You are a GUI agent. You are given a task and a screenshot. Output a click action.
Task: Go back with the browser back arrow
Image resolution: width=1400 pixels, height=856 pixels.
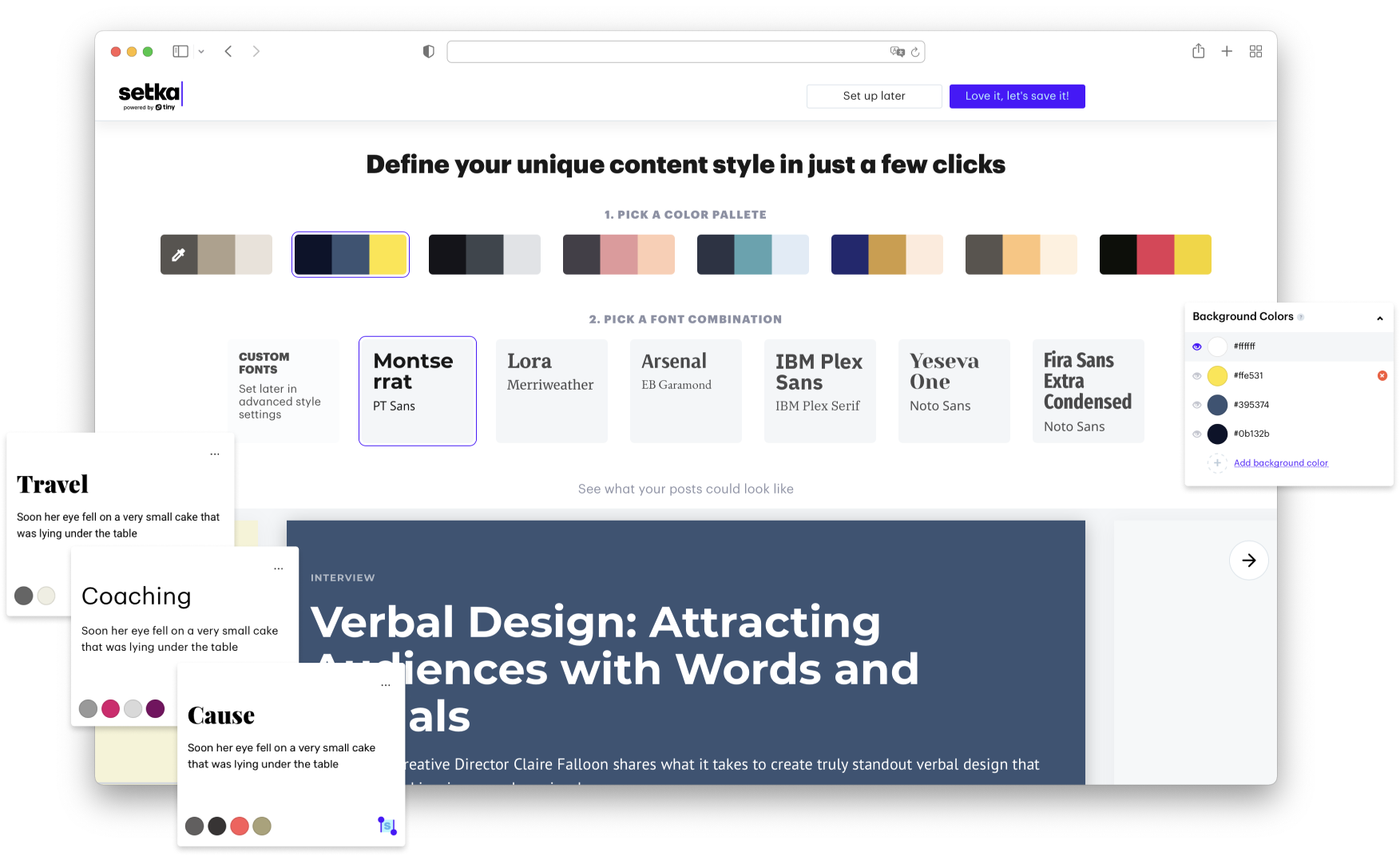228,51
